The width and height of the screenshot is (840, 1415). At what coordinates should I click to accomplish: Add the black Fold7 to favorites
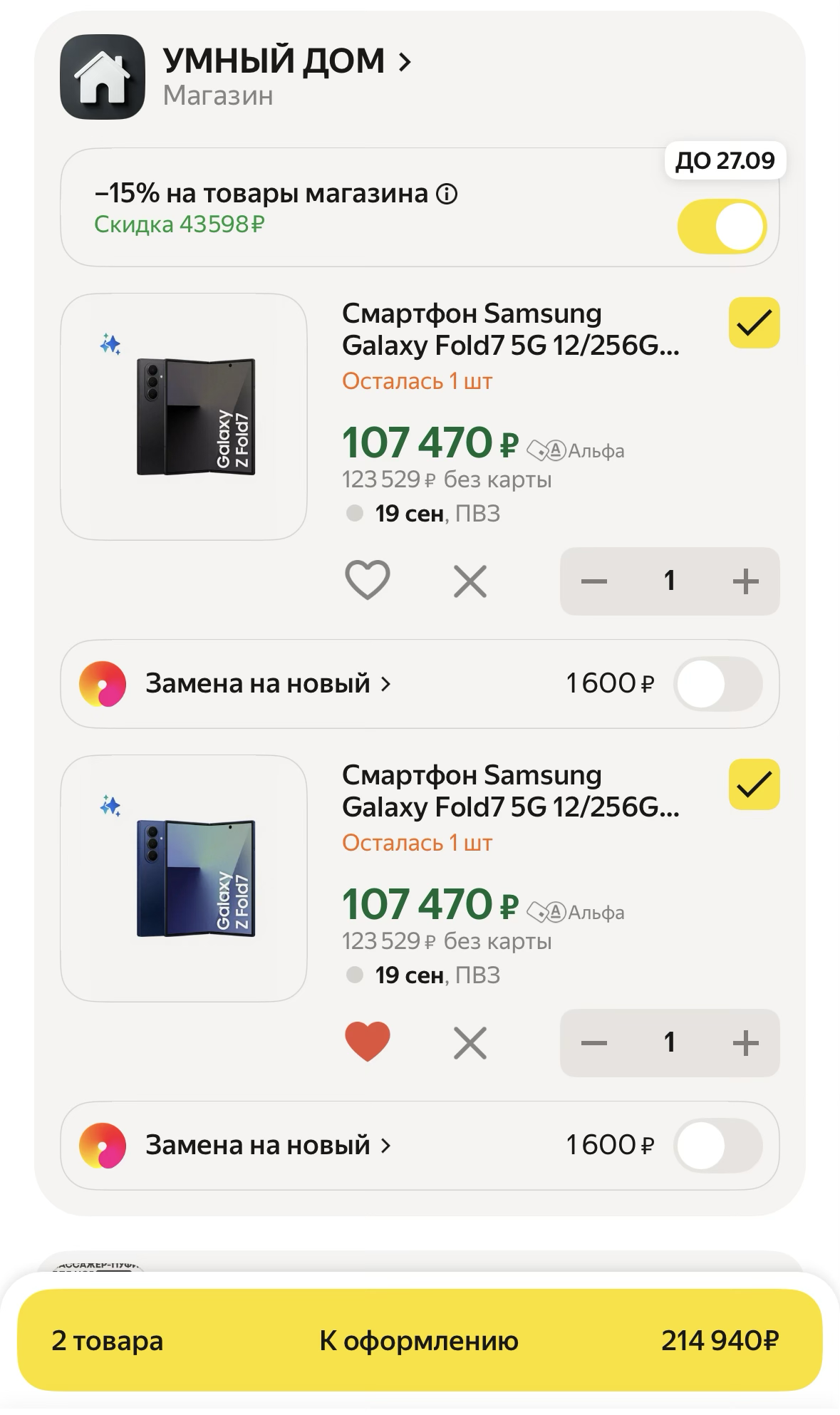coord(367,580)
